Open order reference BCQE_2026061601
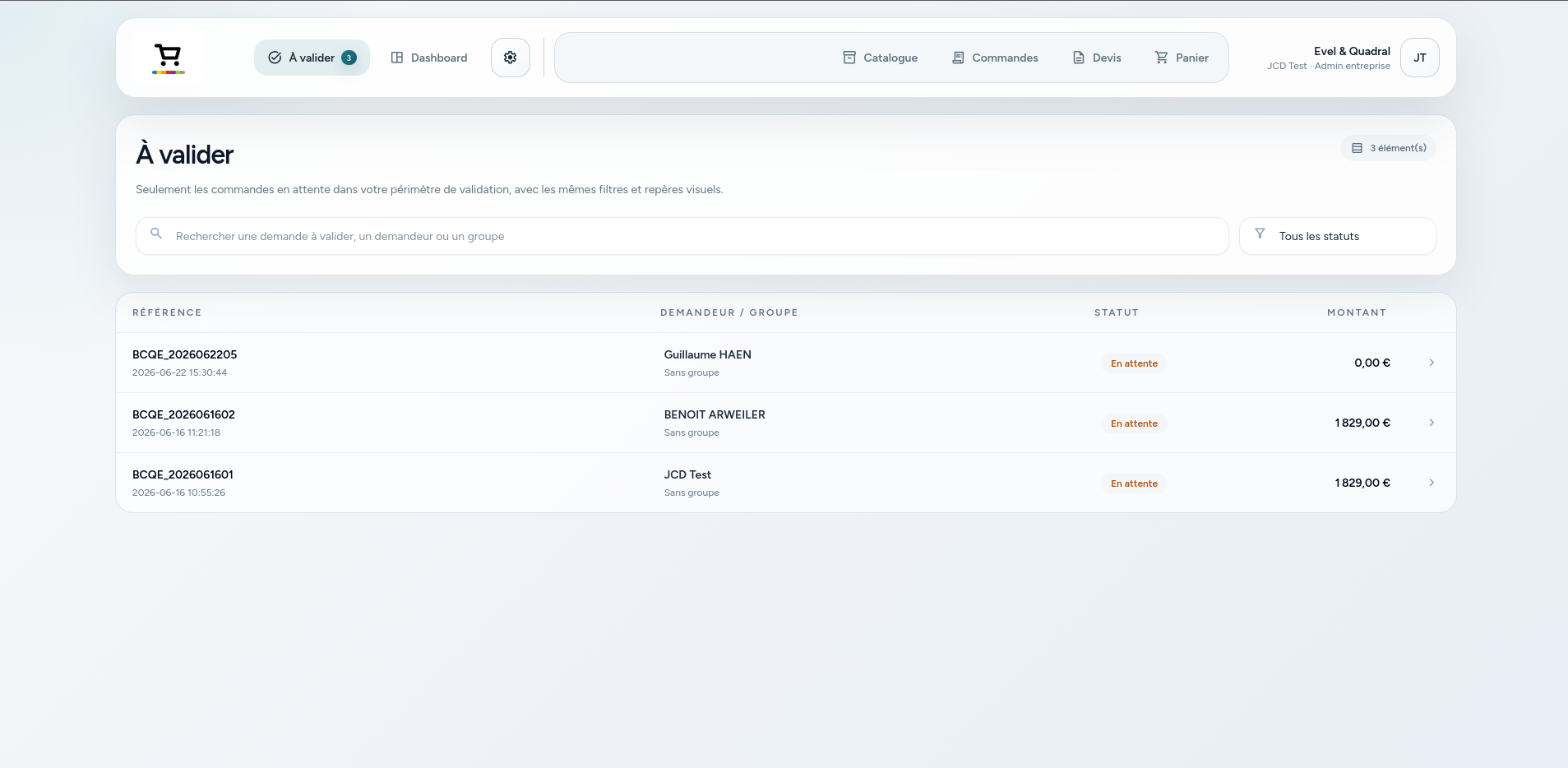The image size is (1568, 768). coord(183,474)
